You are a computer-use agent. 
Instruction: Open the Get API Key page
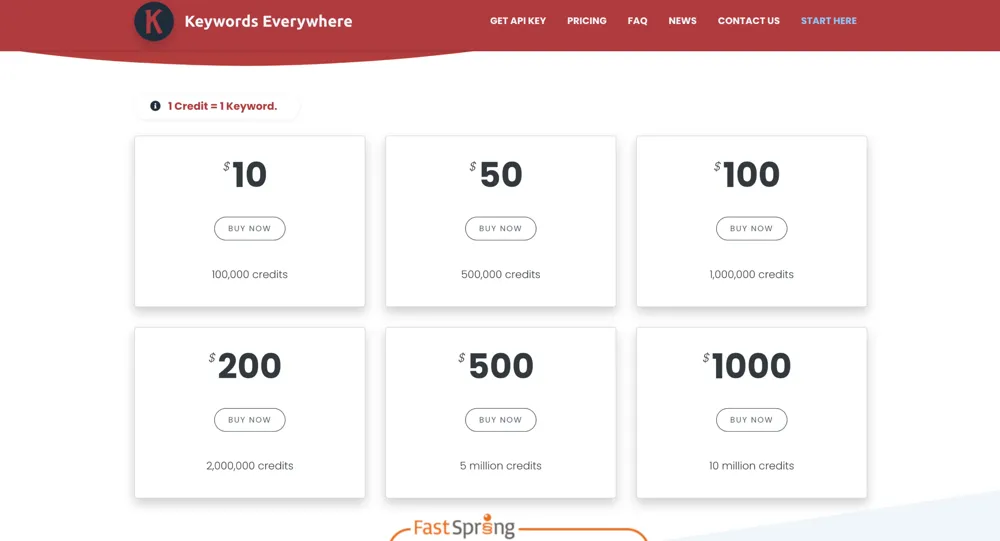tap(518, 21)
